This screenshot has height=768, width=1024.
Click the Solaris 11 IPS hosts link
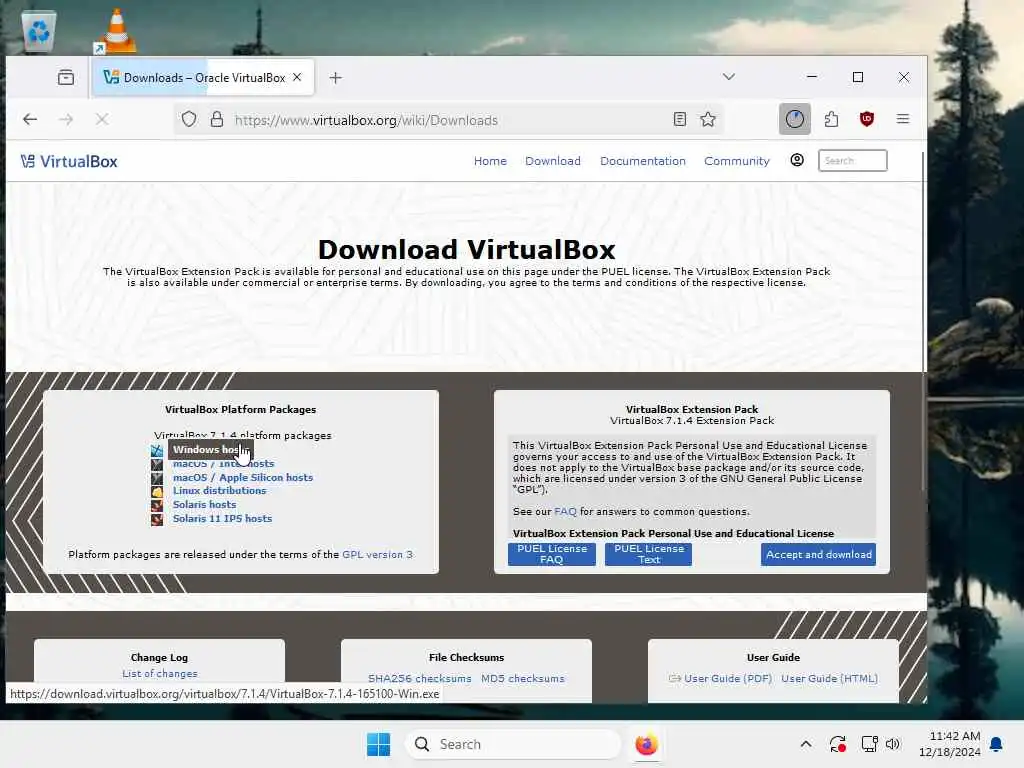click(x=223, y=519)
